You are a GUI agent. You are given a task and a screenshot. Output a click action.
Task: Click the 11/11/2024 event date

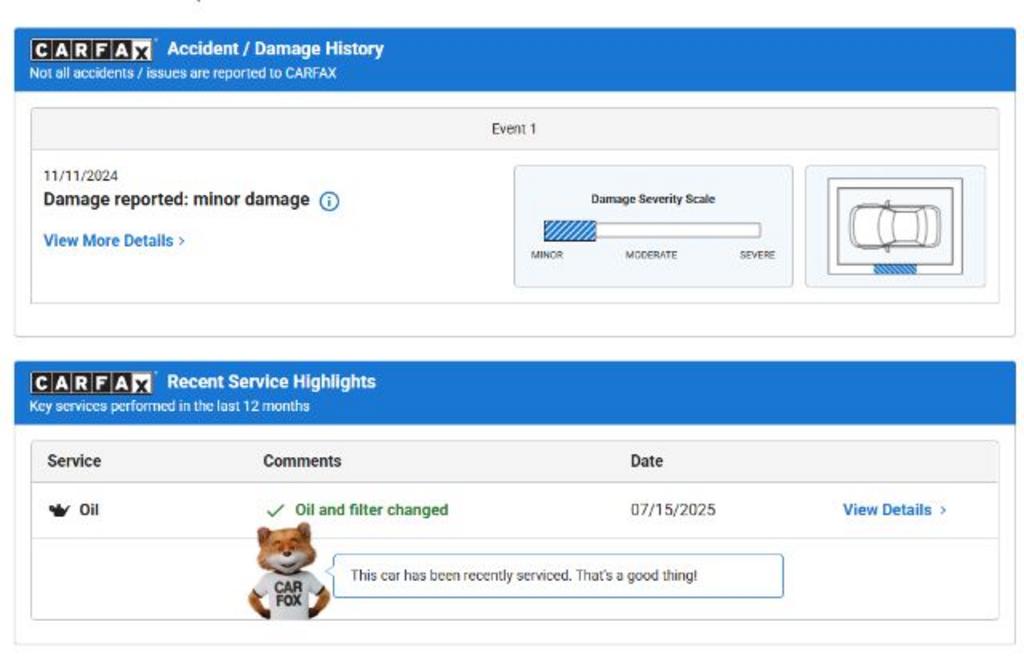click(81, 176)
